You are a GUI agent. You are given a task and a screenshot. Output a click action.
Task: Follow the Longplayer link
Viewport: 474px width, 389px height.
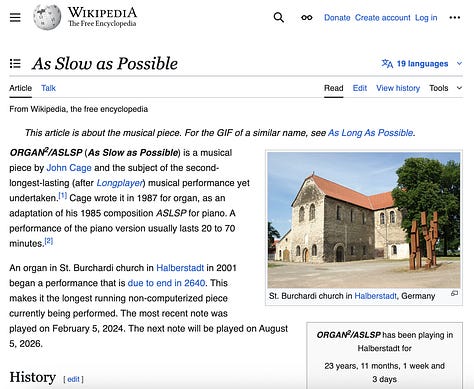(120, 183)
